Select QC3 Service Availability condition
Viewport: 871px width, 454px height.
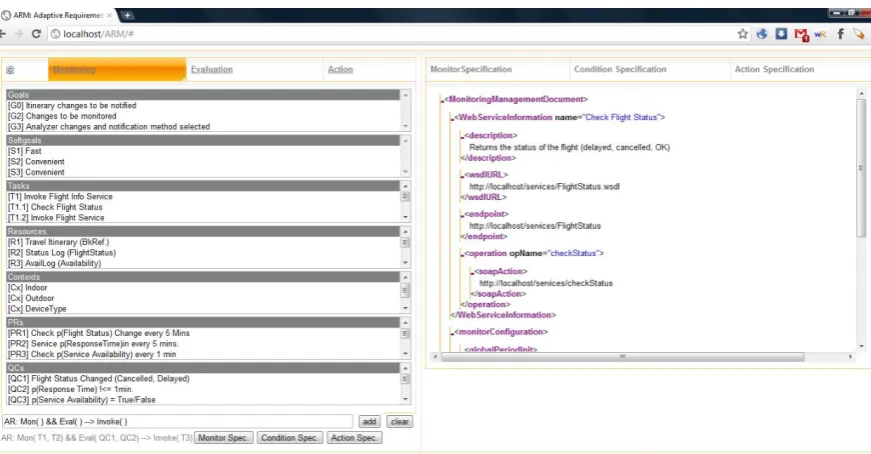203,400
